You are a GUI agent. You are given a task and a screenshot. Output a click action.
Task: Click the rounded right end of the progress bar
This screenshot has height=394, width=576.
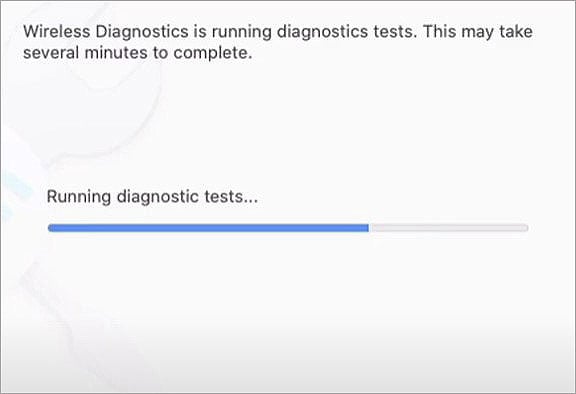tap(525, 228)
